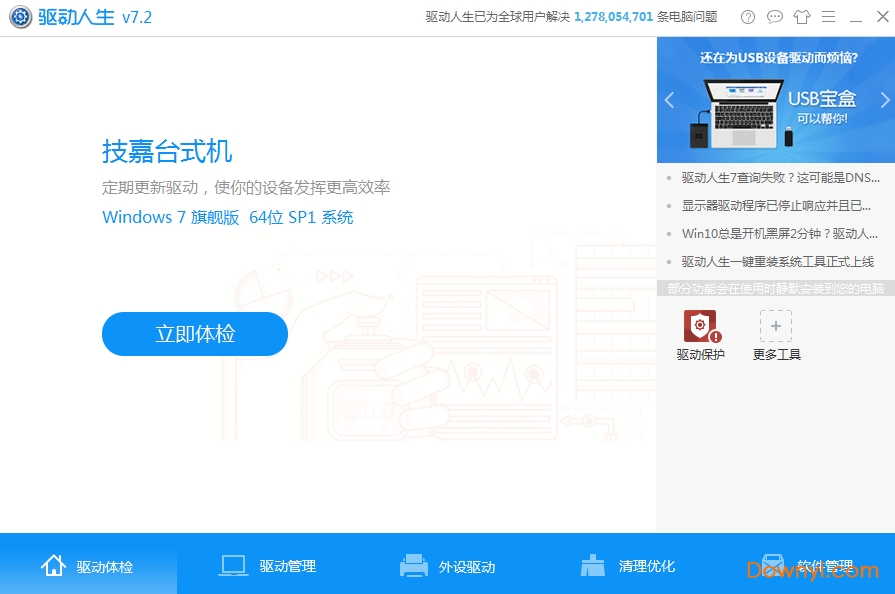This screenshot has height=594, width=895.
Task: Open the skin theme t-shirt icon
Action: click(801, 17)
